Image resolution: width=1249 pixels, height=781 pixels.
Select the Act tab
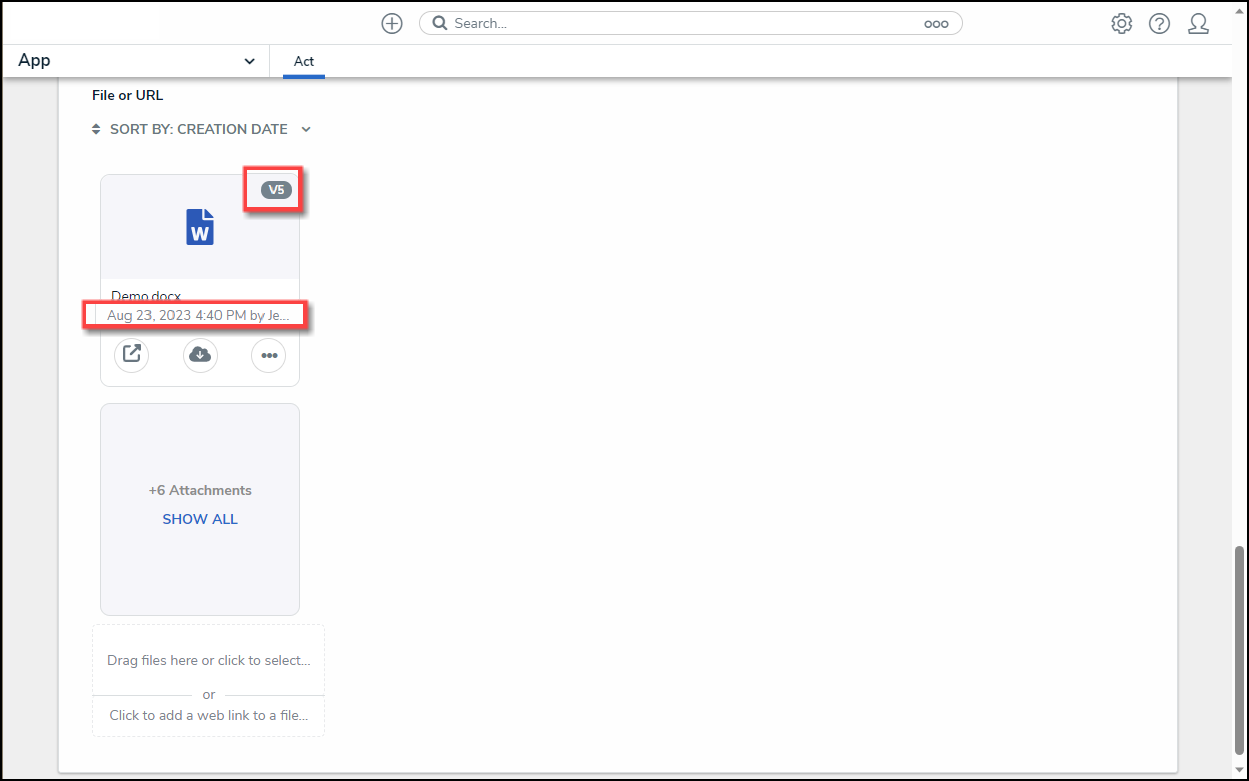pyautogui.click(x=304, y=61)
